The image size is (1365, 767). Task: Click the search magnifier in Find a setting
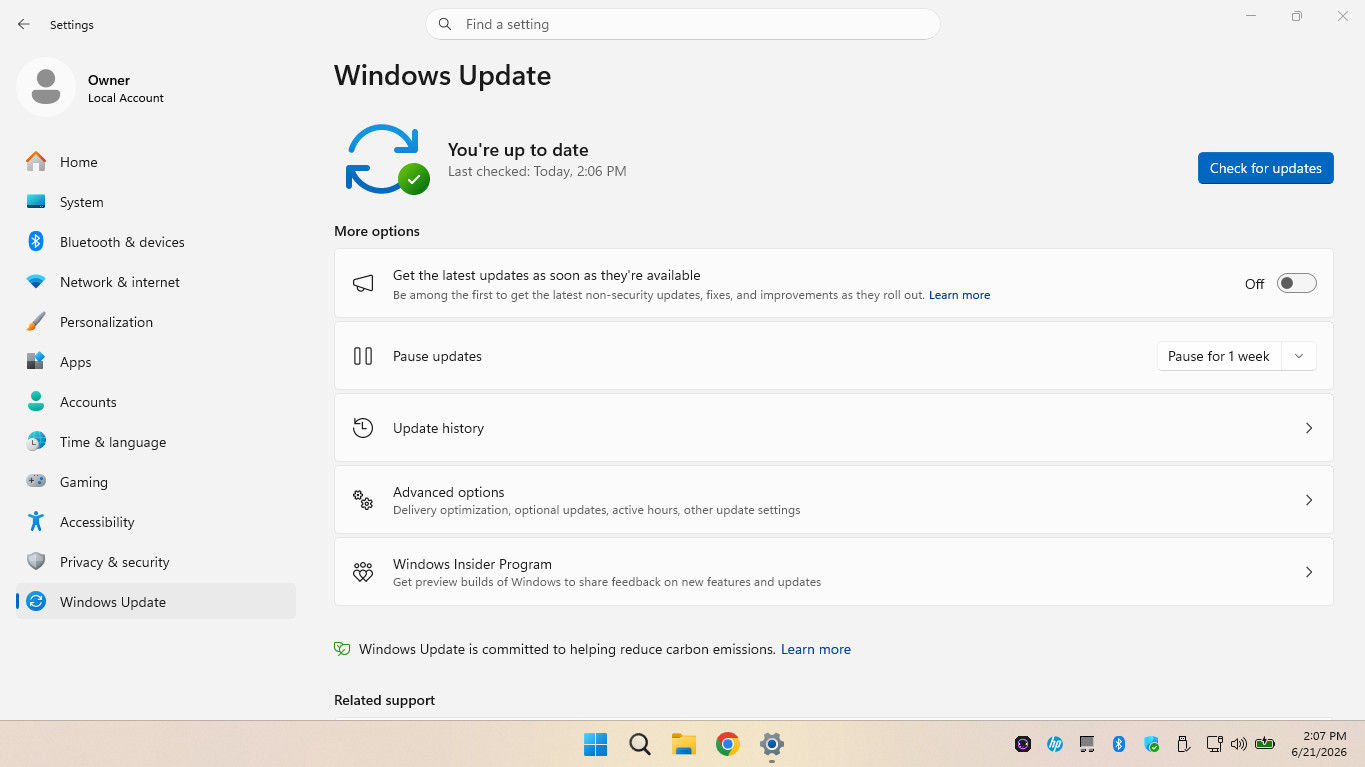445,24
